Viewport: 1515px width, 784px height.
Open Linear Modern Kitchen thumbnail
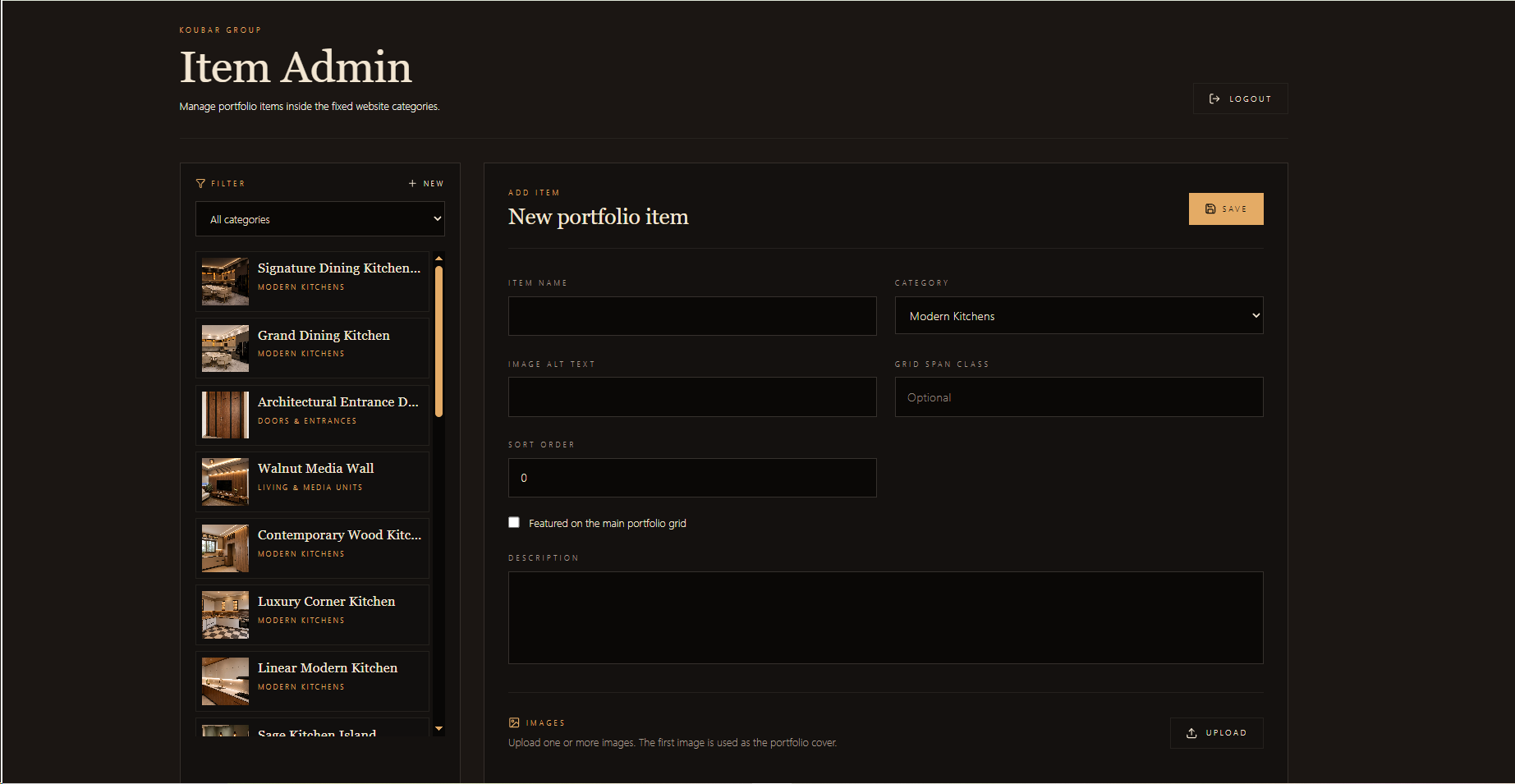pyautogui.click(x=225, y=681)
